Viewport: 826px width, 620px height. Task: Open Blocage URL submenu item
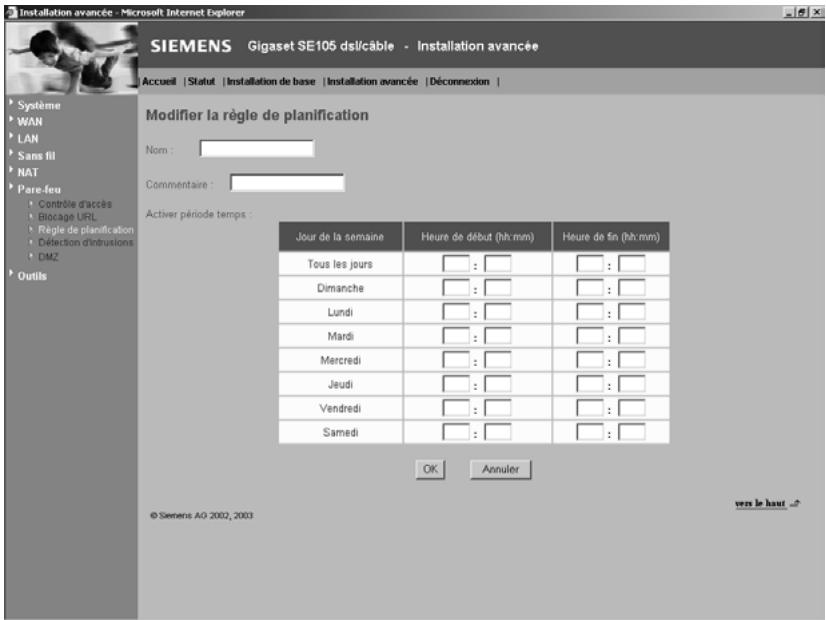67,217
